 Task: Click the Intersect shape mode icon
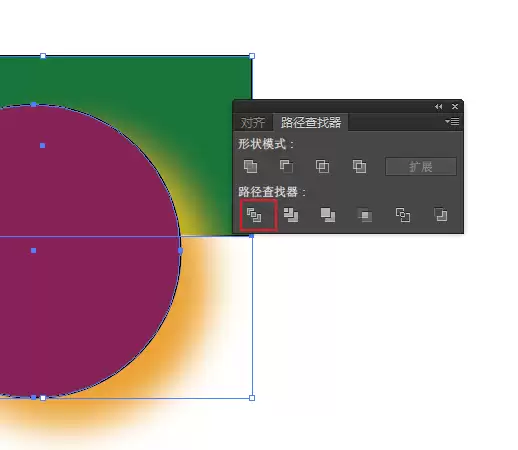[x=322, y=166]
